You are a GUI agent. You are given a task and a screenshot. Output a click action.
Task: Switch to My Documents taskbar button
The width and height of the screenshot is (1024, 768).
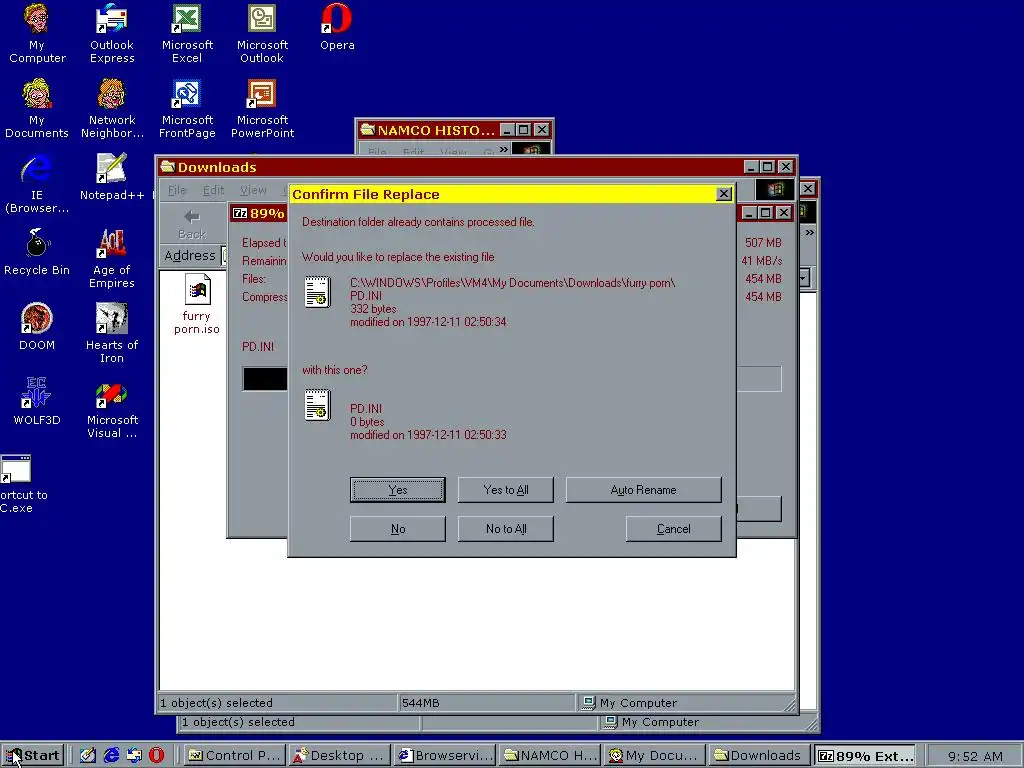point(656,756)
